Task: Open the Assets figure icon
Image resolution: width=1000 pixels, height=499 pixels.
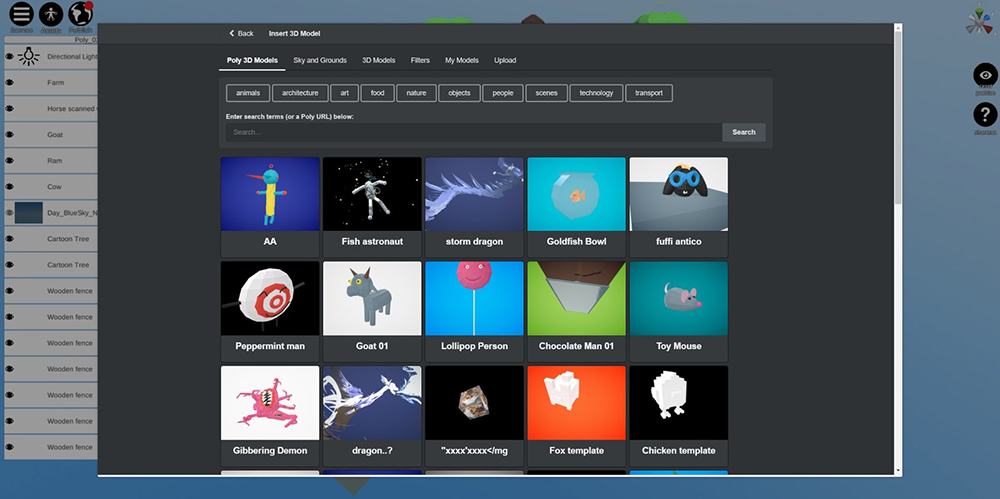Action: click(51, 14)
